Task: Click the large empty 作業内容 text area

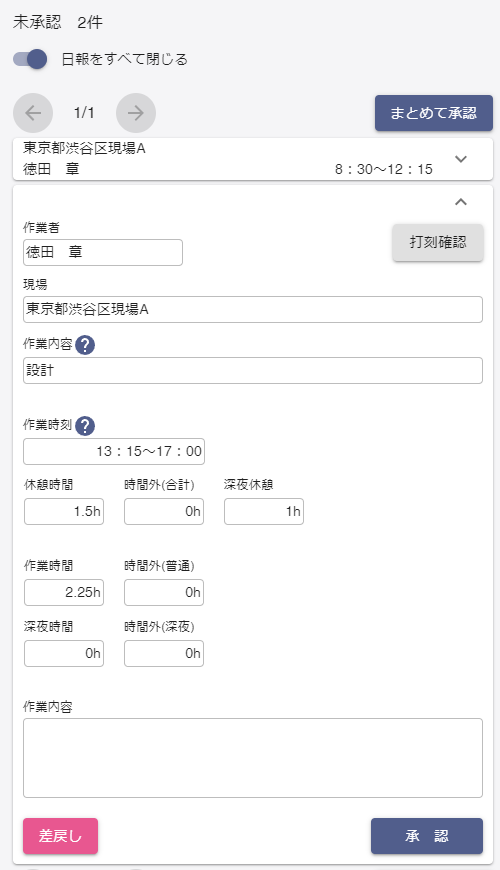Action: point(253,758)
